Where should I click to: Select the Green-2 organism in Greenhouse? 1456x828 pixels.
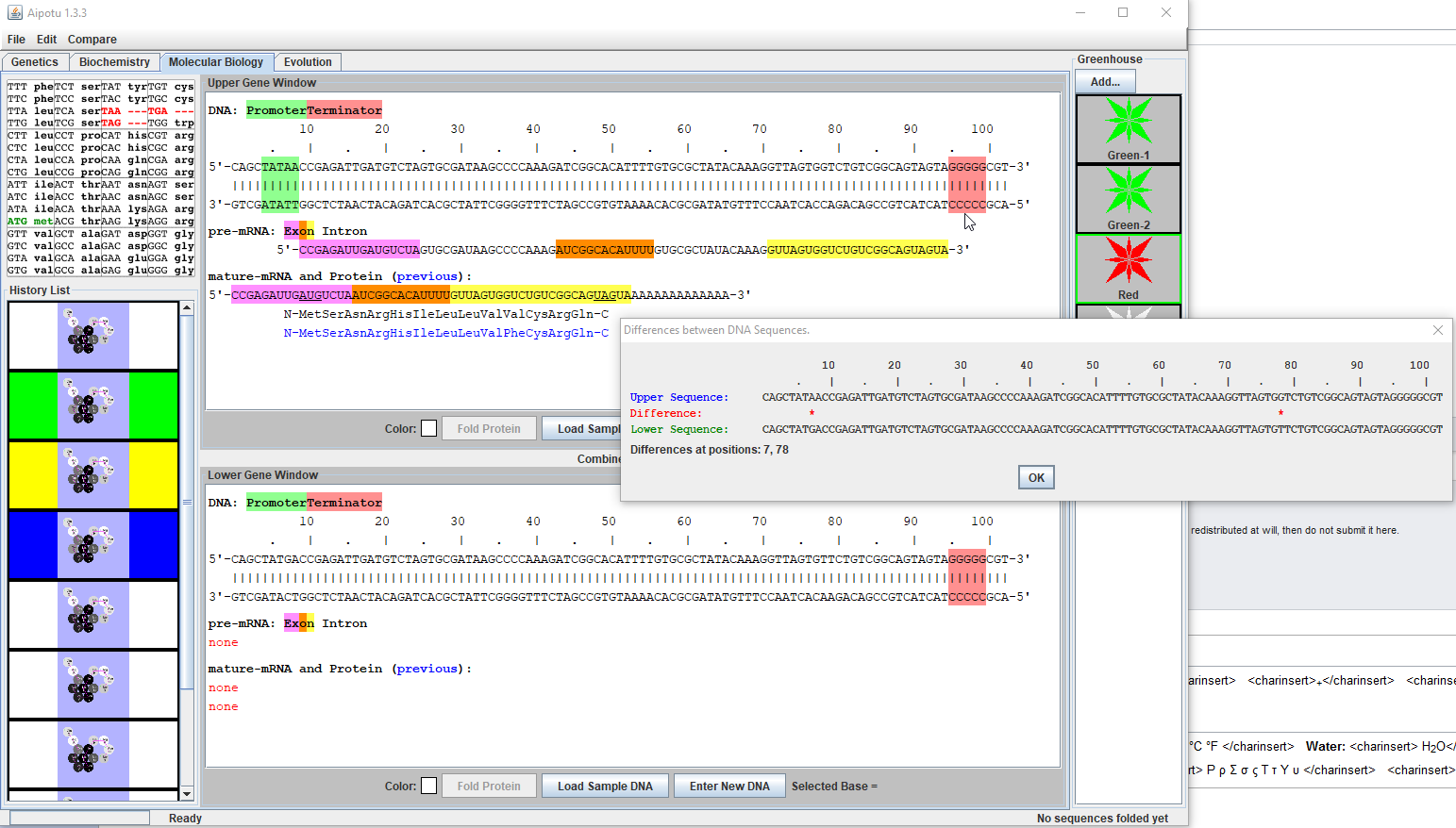[1128, 198]
